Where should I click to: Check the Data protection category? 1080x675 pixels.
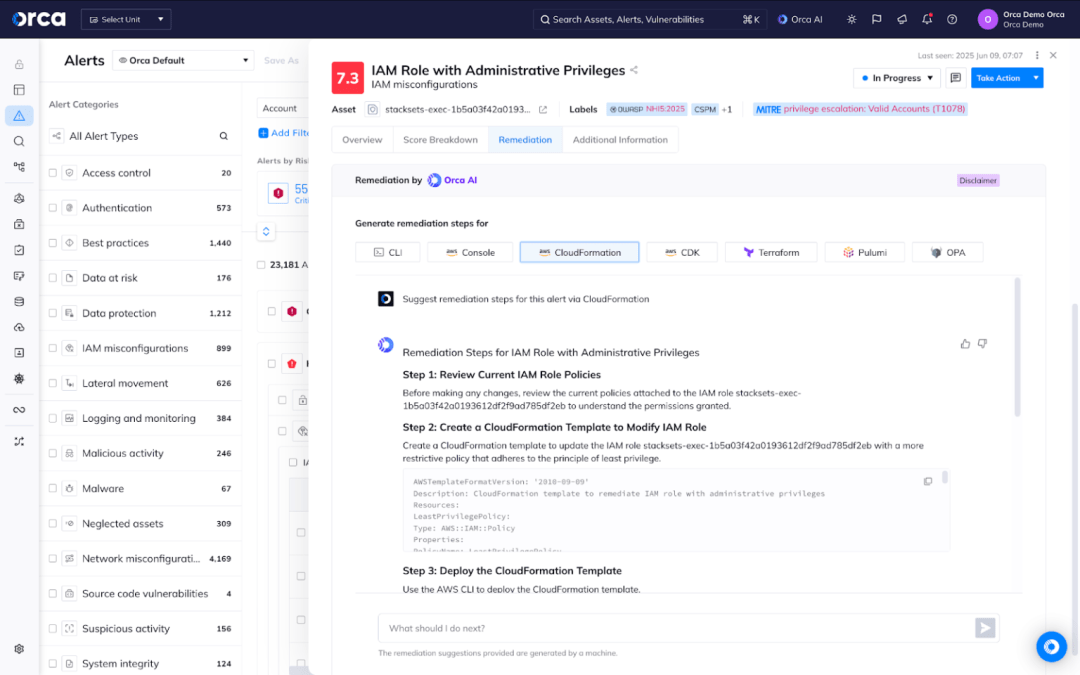(x=53, y=313)
